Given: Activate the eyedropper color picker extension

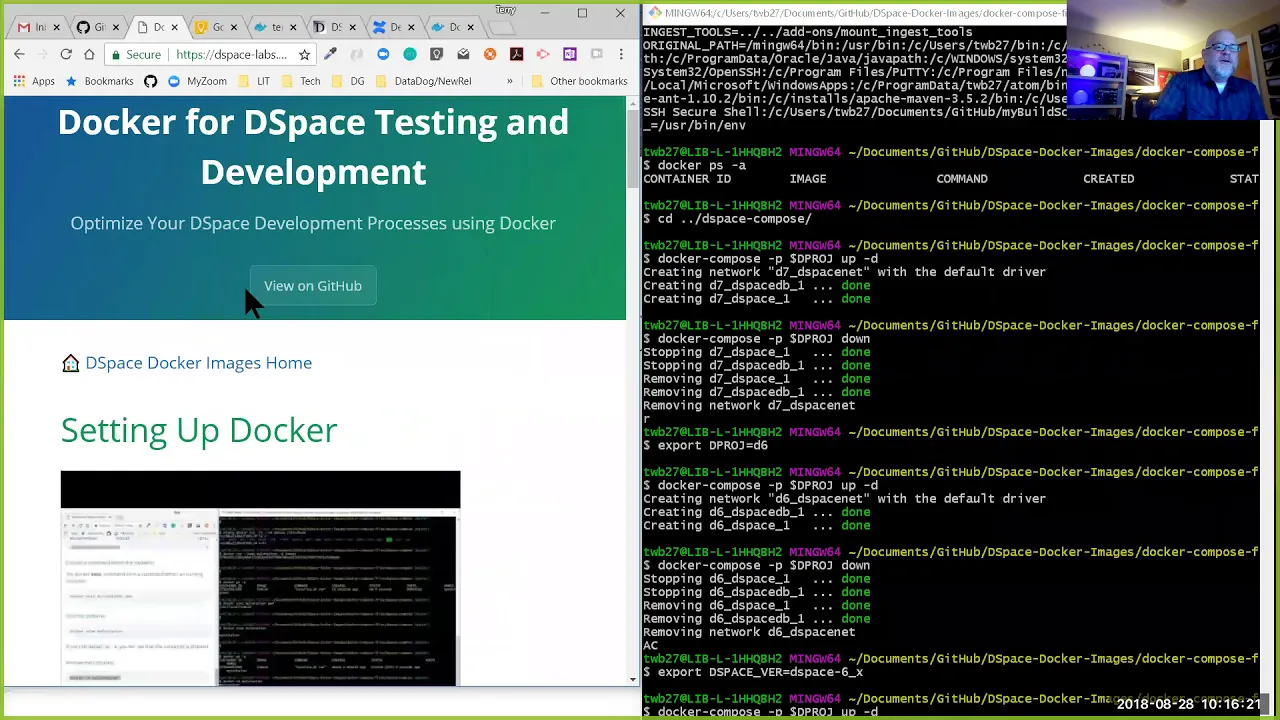Looking at the screenshot, I should pos(330,54).
